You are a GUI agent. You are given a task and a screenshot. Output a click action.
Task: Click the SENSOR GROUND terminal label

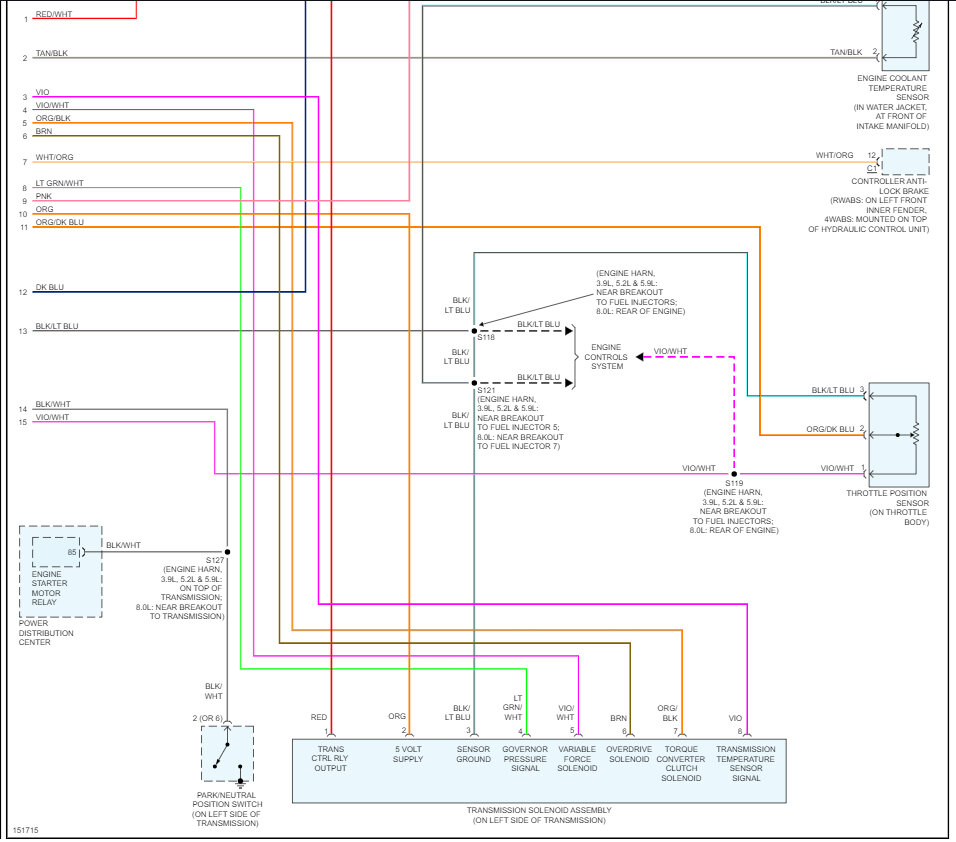click(473, 754)
